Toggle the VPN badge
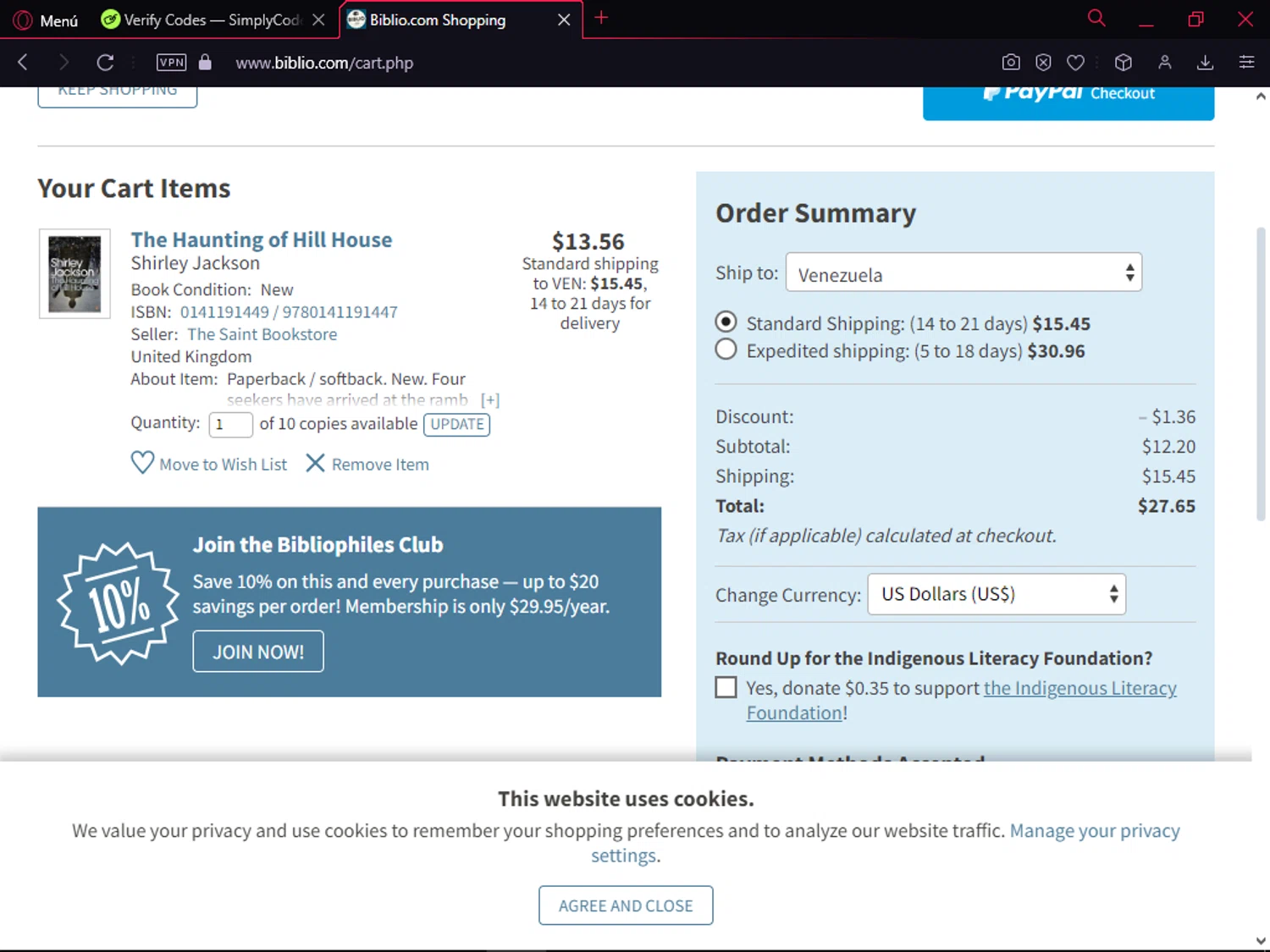This screenshot has width=1270, height=952. (172, 62)
